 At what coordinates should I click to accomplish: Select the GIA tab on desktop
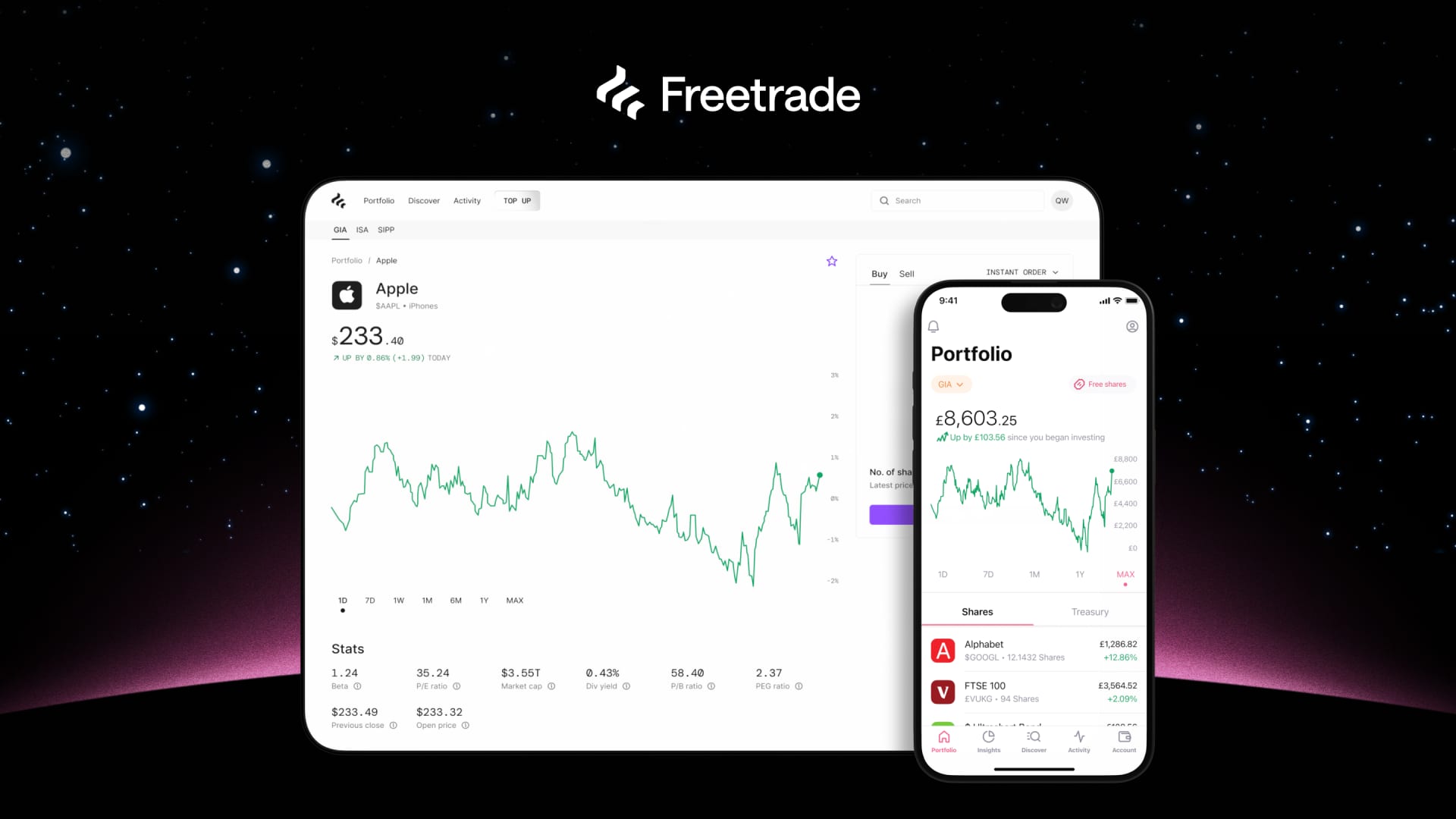point(341,229)
